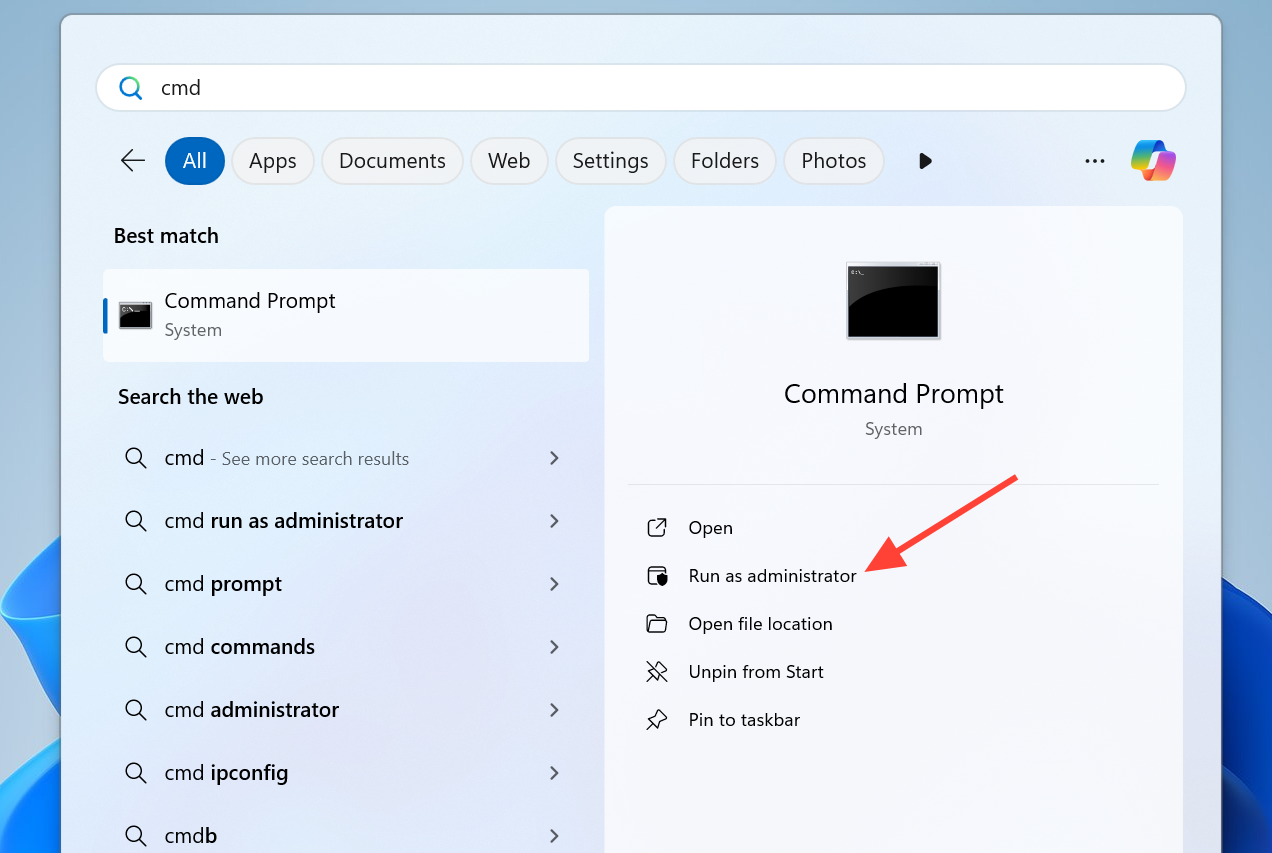Click the Open action's launch icon
The height and width of the screenshot is (853, 1272).
657,528
